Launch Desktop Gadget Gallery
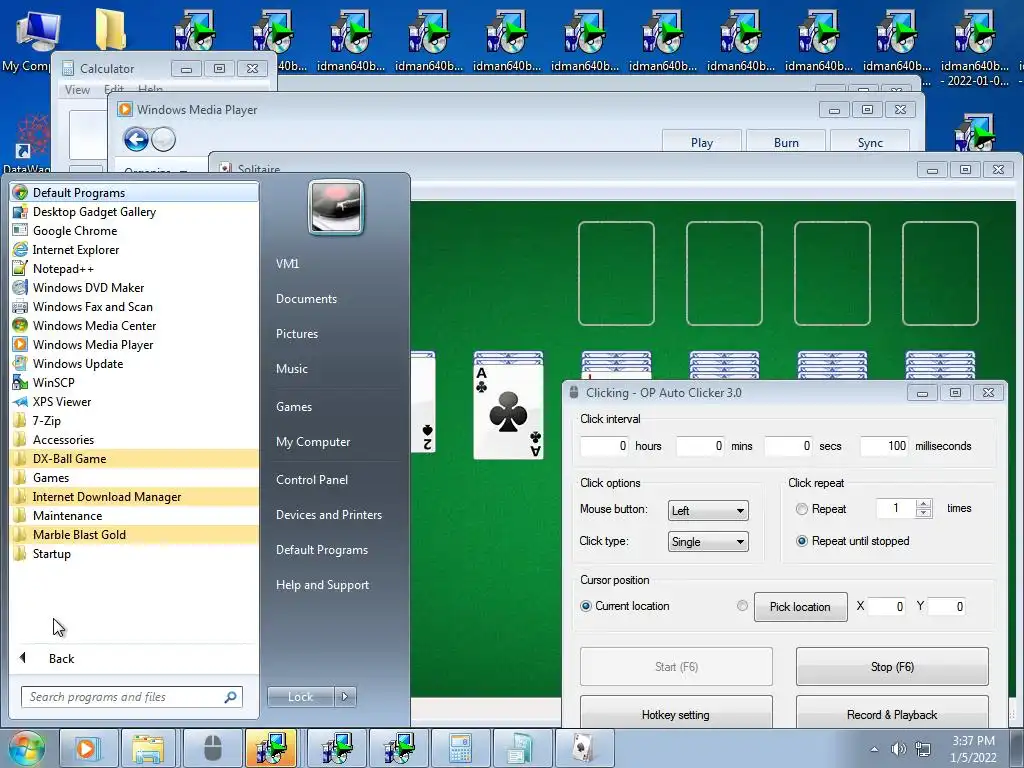Image resolution: width=1024 pixels, height=768 pixels. pyautogui.click(x=134, y=212)
